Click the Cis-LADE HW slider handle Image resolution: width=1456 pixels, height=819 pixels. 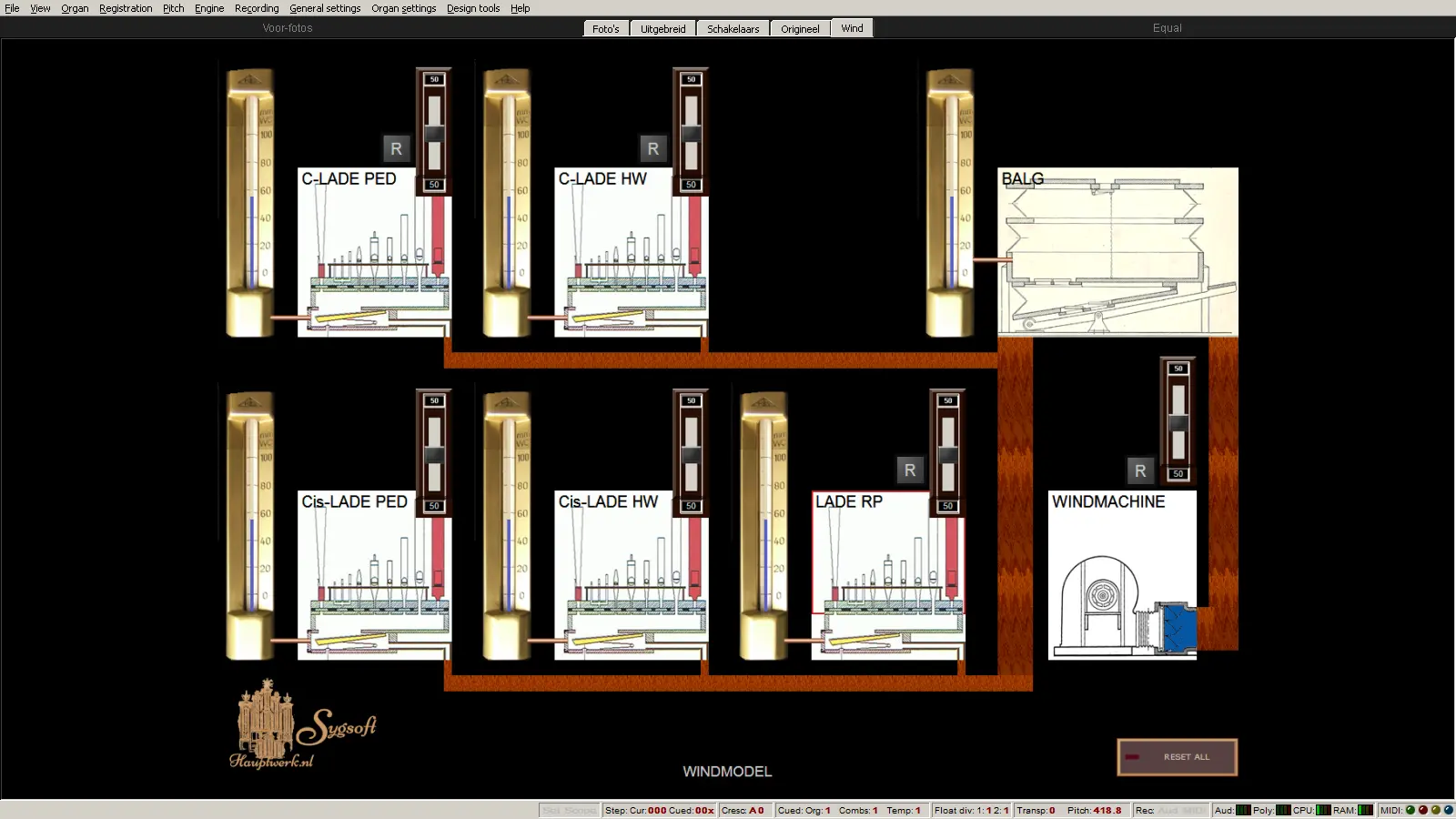[x=691, y=454]
